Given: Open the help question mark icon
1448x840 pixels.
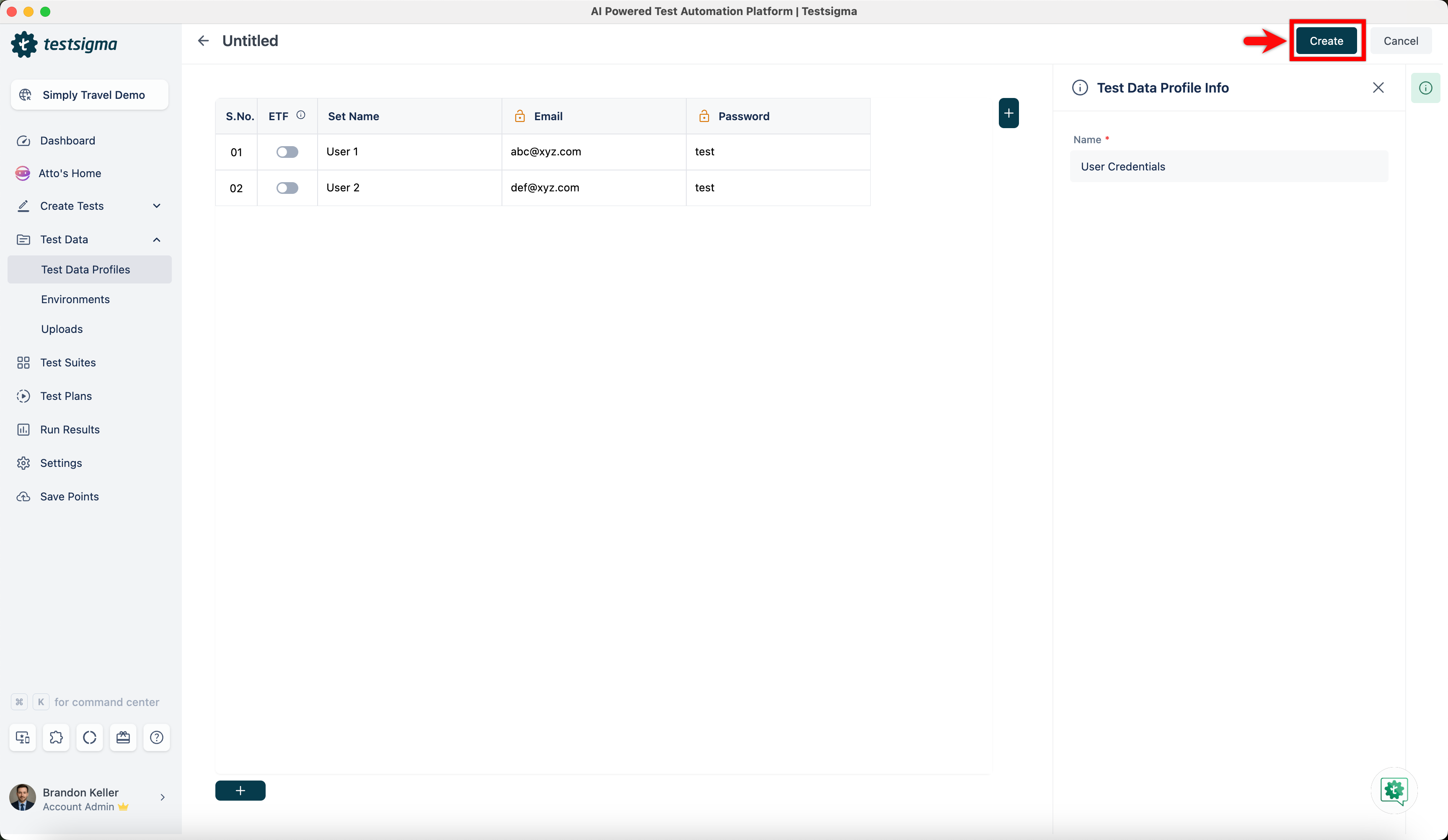Looking at the screenshot, I should point(156,737).
